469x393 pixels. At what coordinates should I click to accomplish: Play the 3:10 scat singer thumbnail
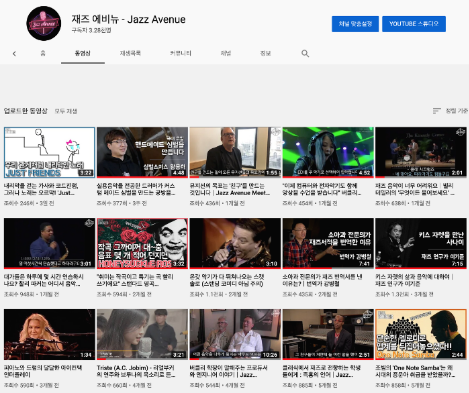click(x=235, y=243)
